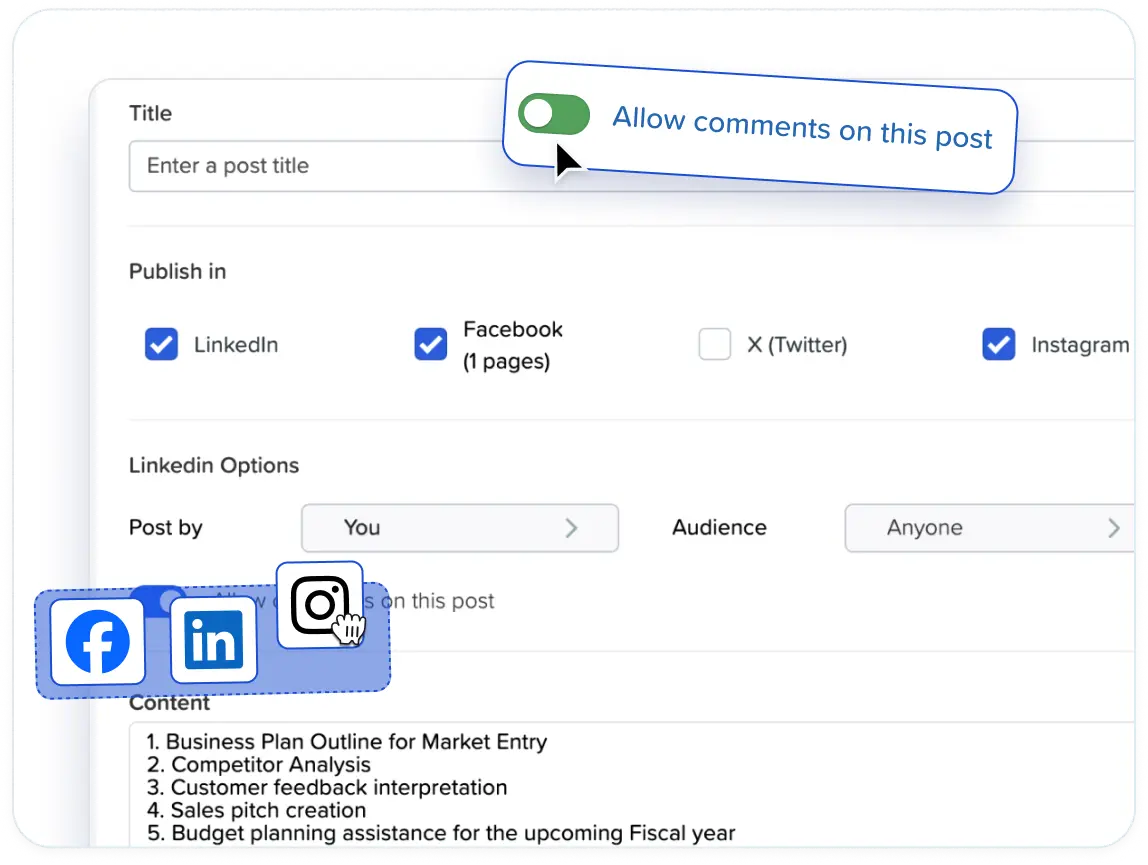The width and height of the screenshot is (1148, 865).
Task: Disable the Facebook (1 pages) checkbox
Action: pos(430,344)
